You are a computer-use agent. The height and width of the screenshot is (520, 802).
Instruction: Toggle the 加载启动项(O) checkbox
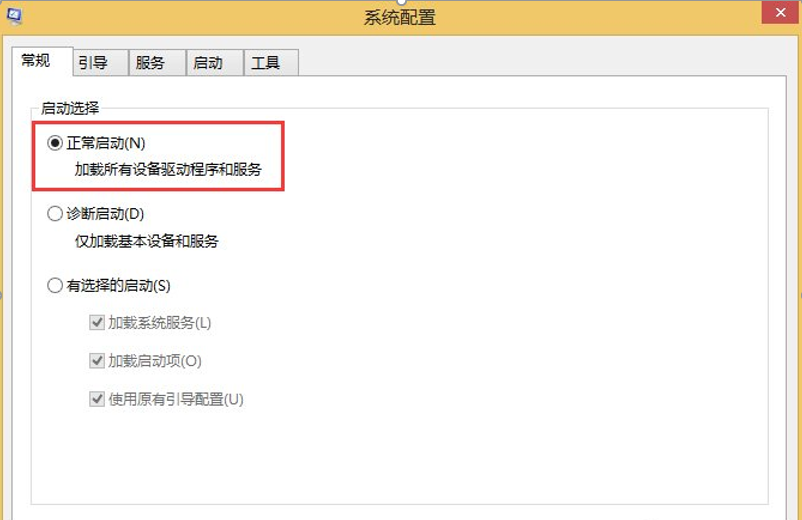97,361
